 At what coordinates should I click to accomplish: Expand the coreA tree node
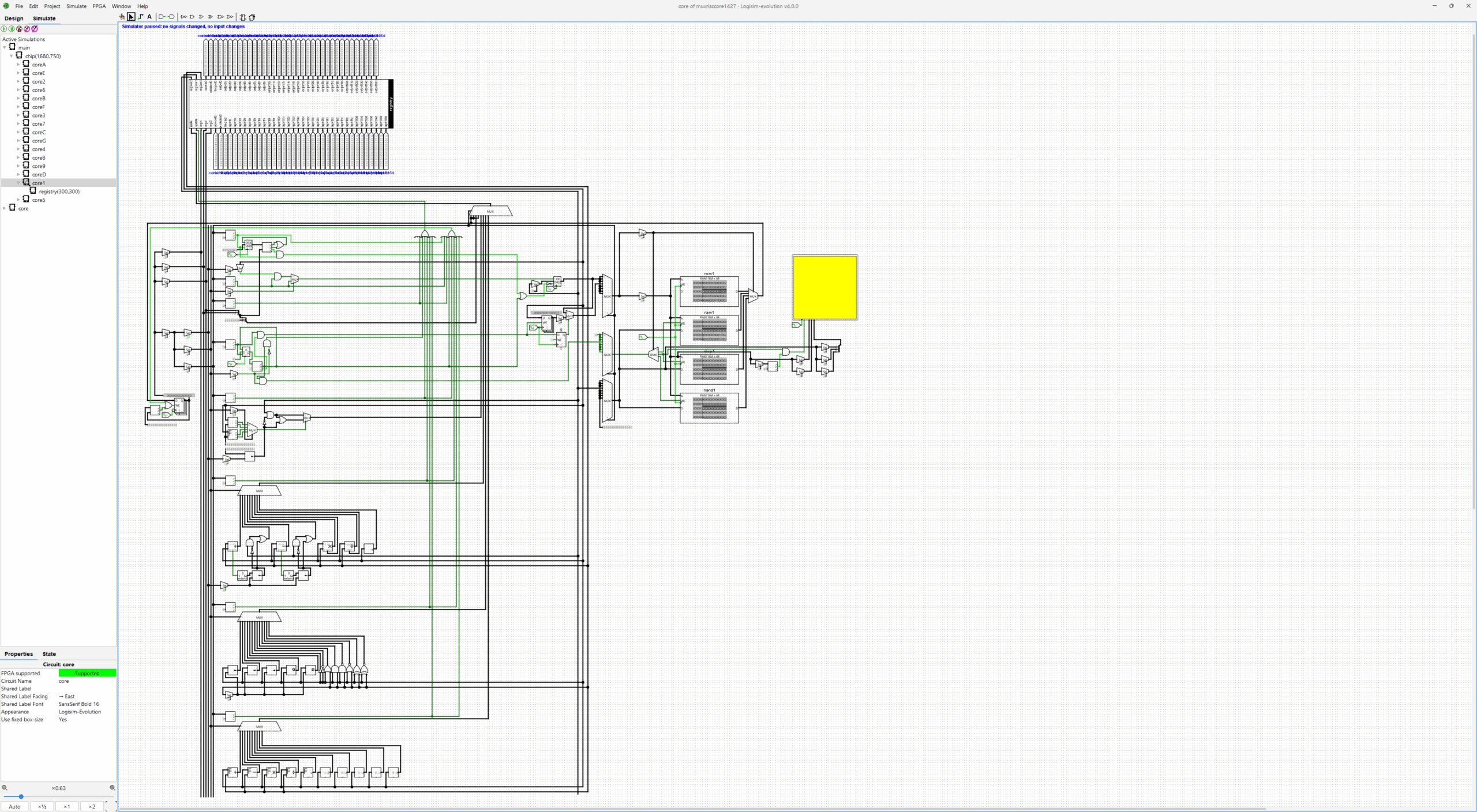point(18,65)
